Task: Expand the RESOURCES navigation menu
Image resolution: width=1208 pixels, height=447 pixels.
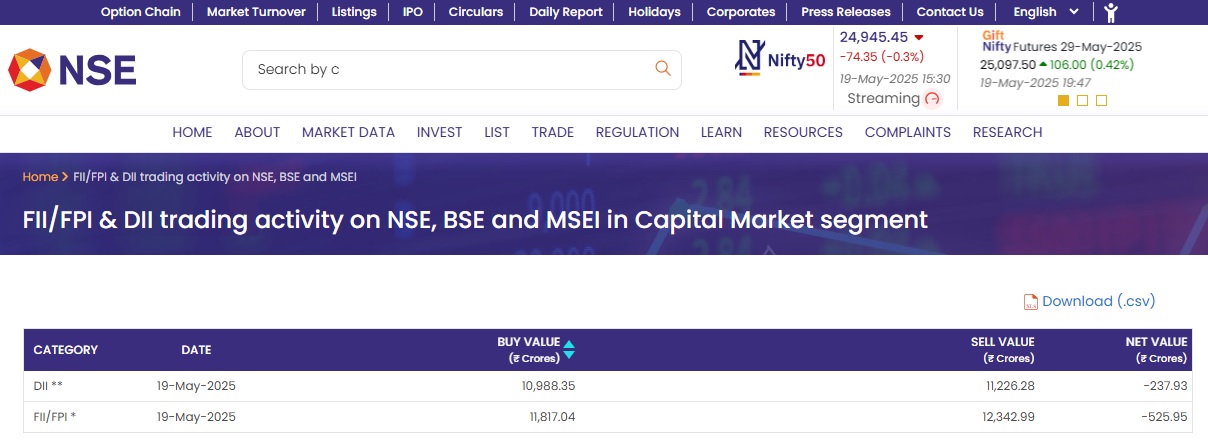Action: tap(803, 132)
